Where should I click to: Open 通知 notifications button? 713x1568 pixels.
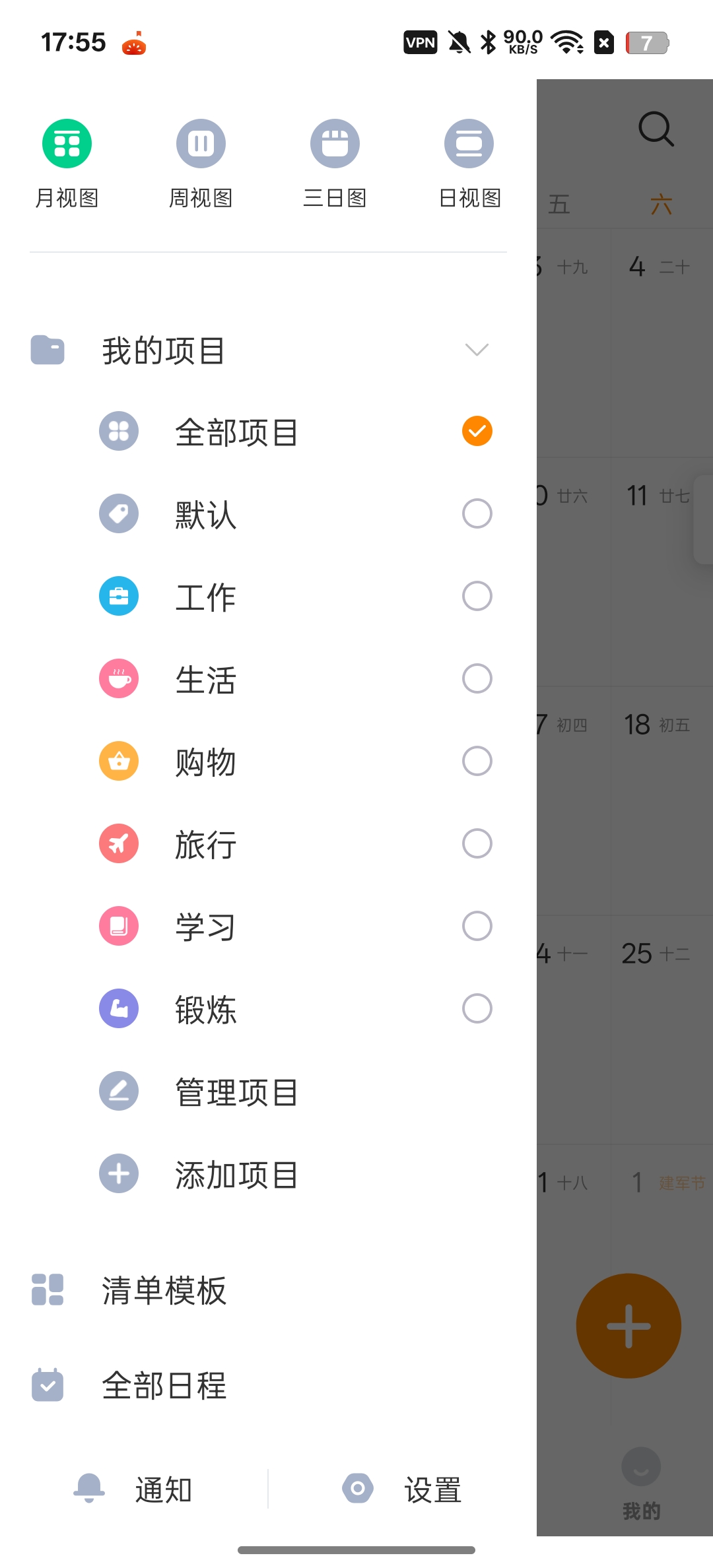tap(133, 1489)
